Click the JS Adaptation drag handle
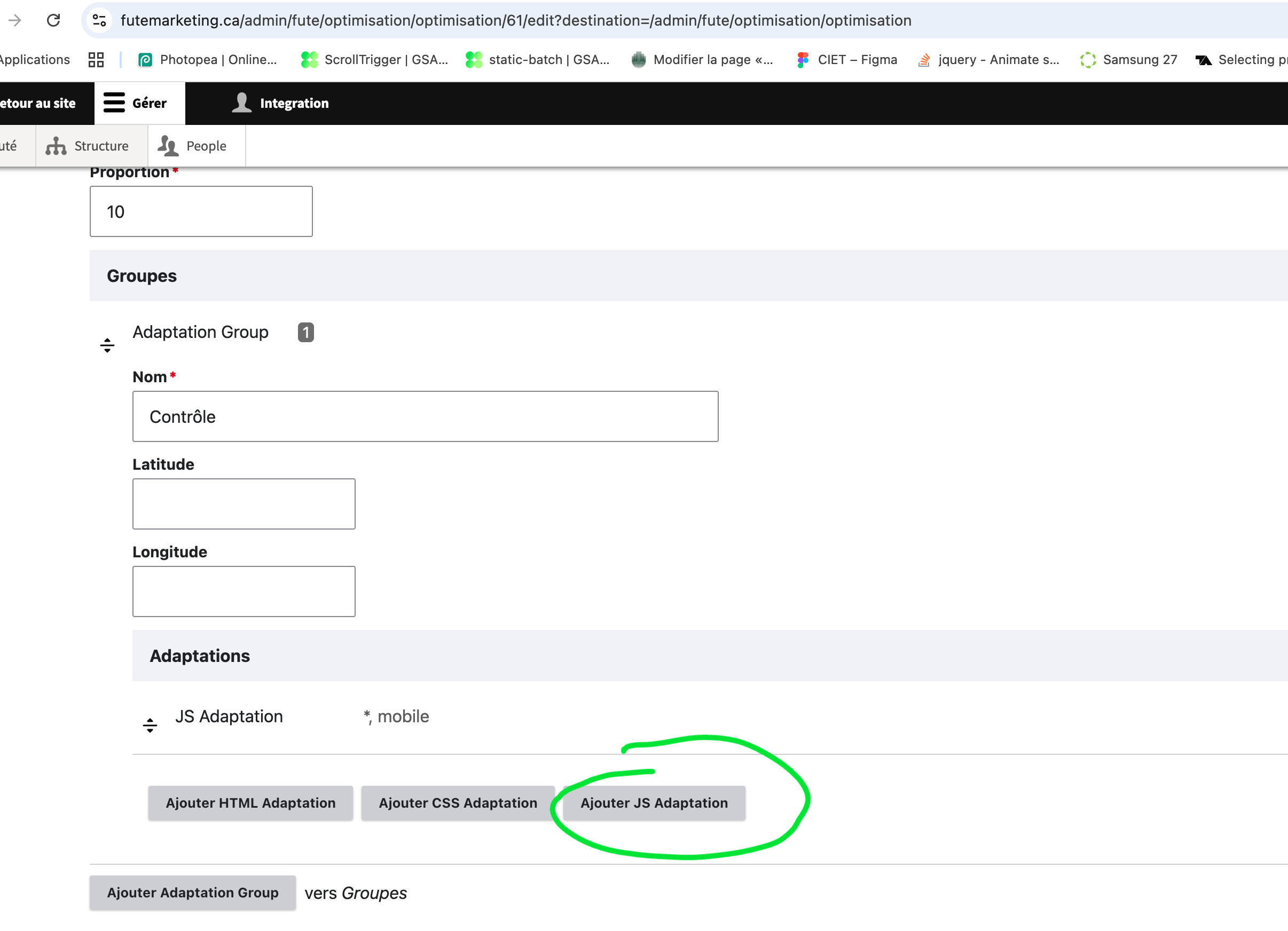Screen dimensions: 1288x931 pos(150,725)
